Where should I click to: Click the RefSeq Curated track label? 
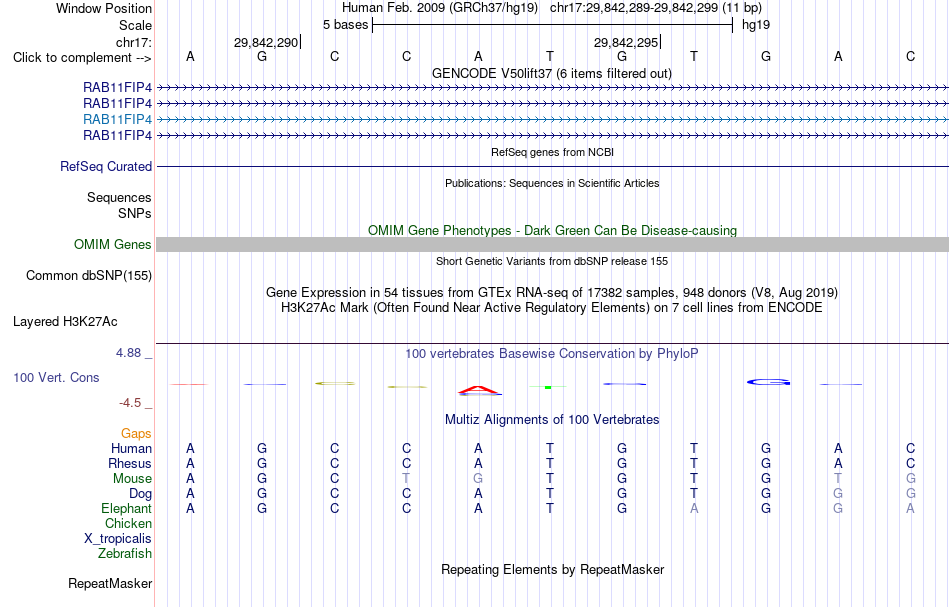106,167
